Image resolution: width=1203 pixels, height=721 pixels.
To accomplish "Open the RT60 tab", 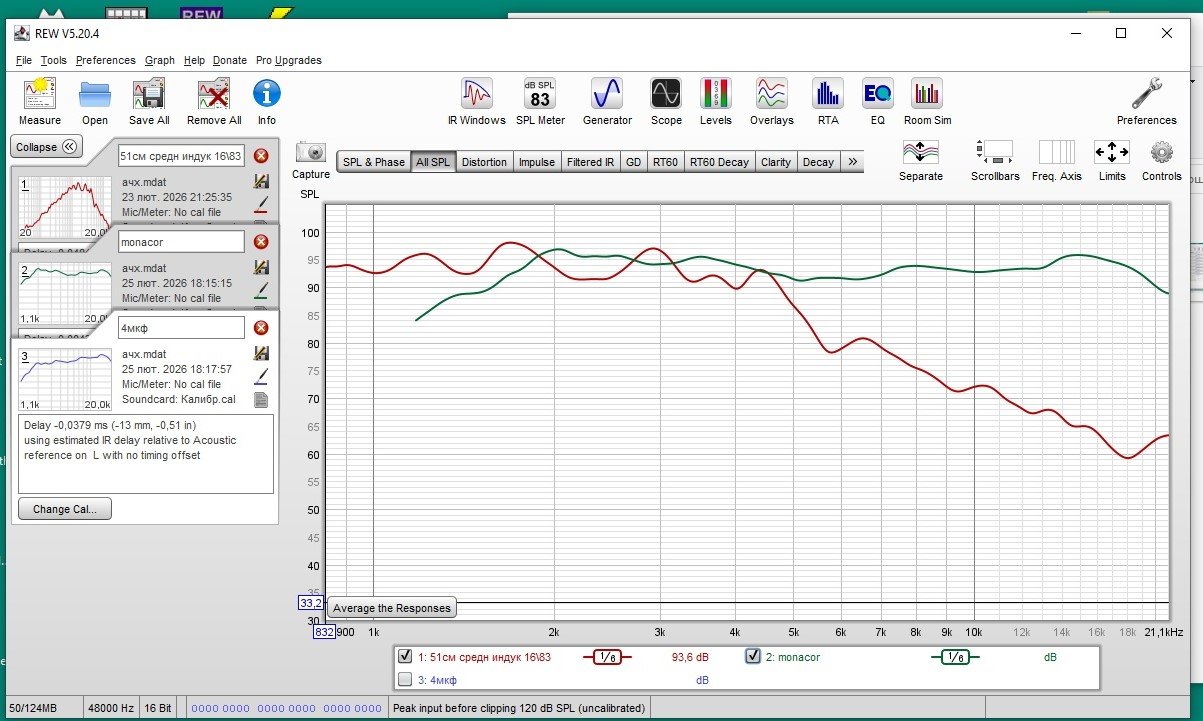I will coord(665,162).
